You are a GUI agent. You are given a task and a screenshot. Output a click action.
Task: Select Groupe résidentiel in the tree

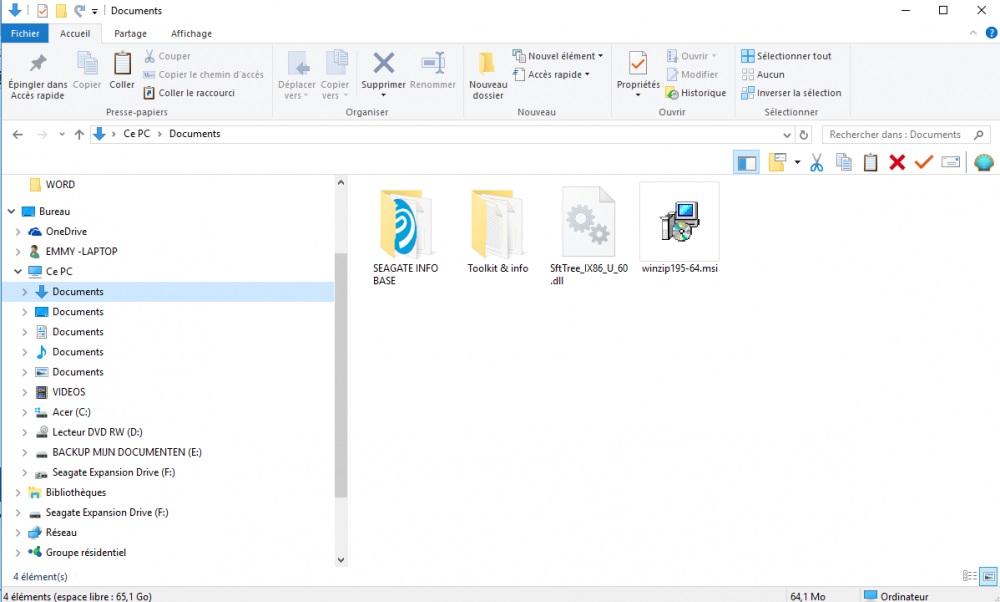pyautogui.click(x=86, y=553)
